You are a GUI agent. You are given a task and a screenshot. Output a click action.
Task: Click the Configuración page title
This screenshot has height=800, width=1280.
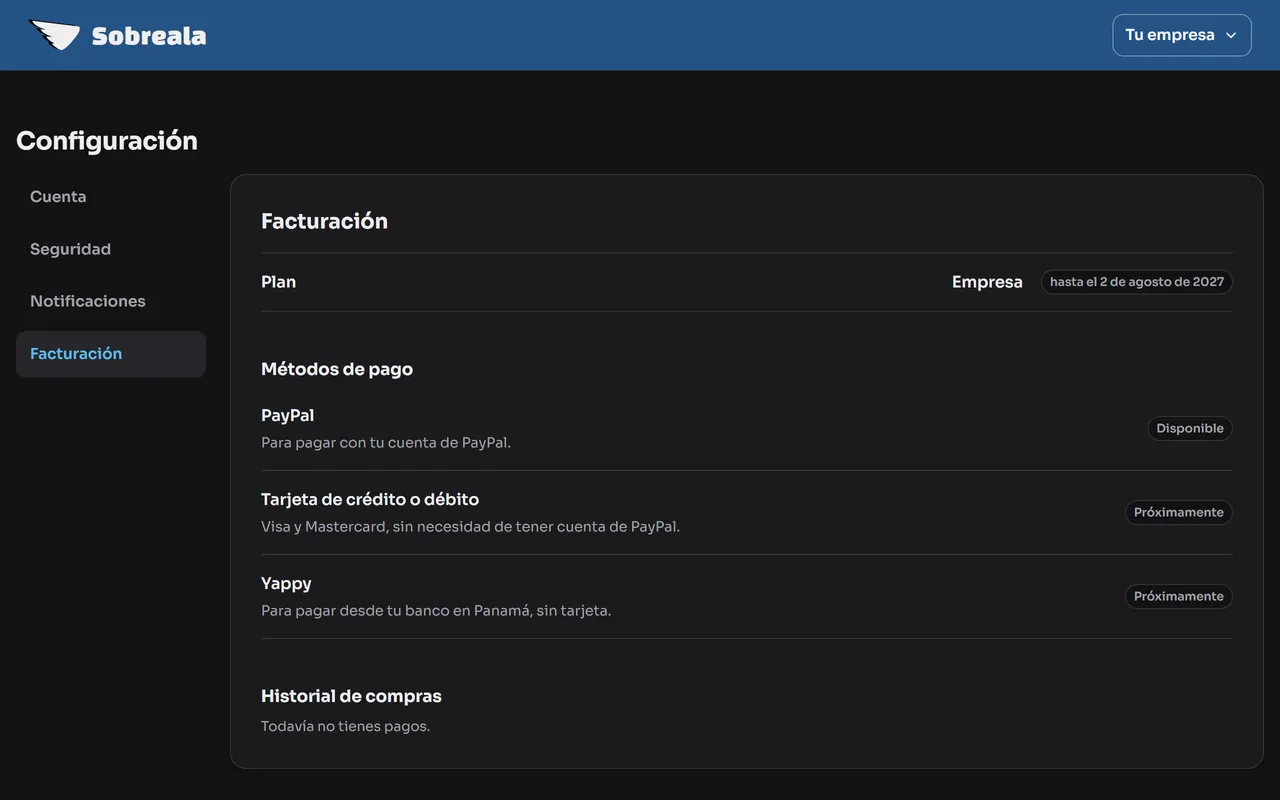point(107,141)
